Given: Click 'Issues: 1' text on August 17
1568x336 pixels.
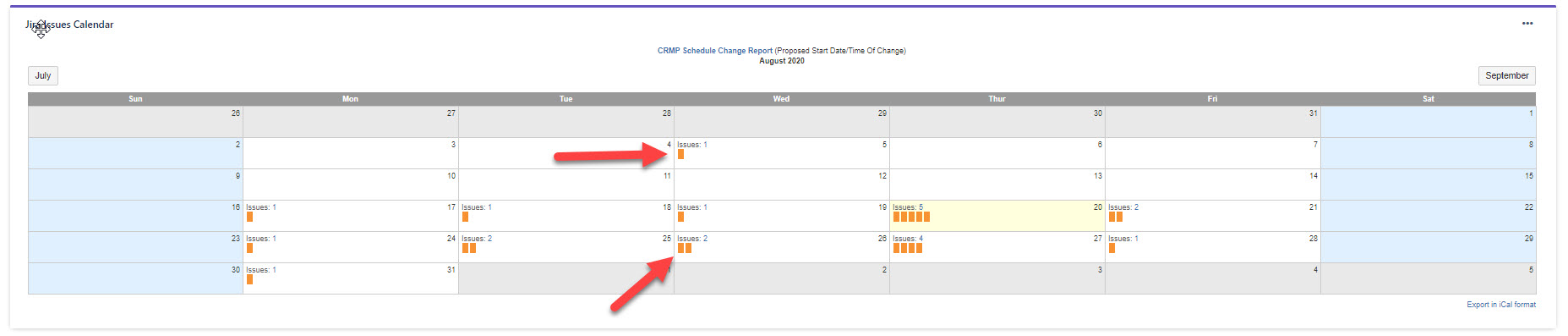Looking at the screenshot, I should [261, 207].
